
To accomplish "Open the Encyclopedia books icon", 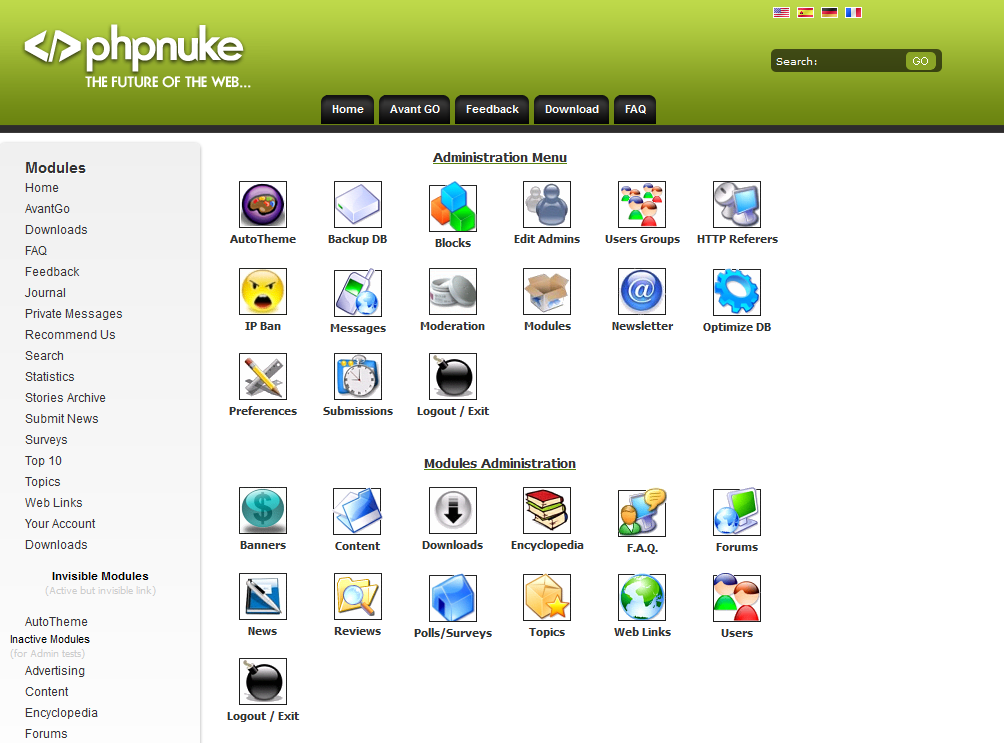I will (547, 510).
